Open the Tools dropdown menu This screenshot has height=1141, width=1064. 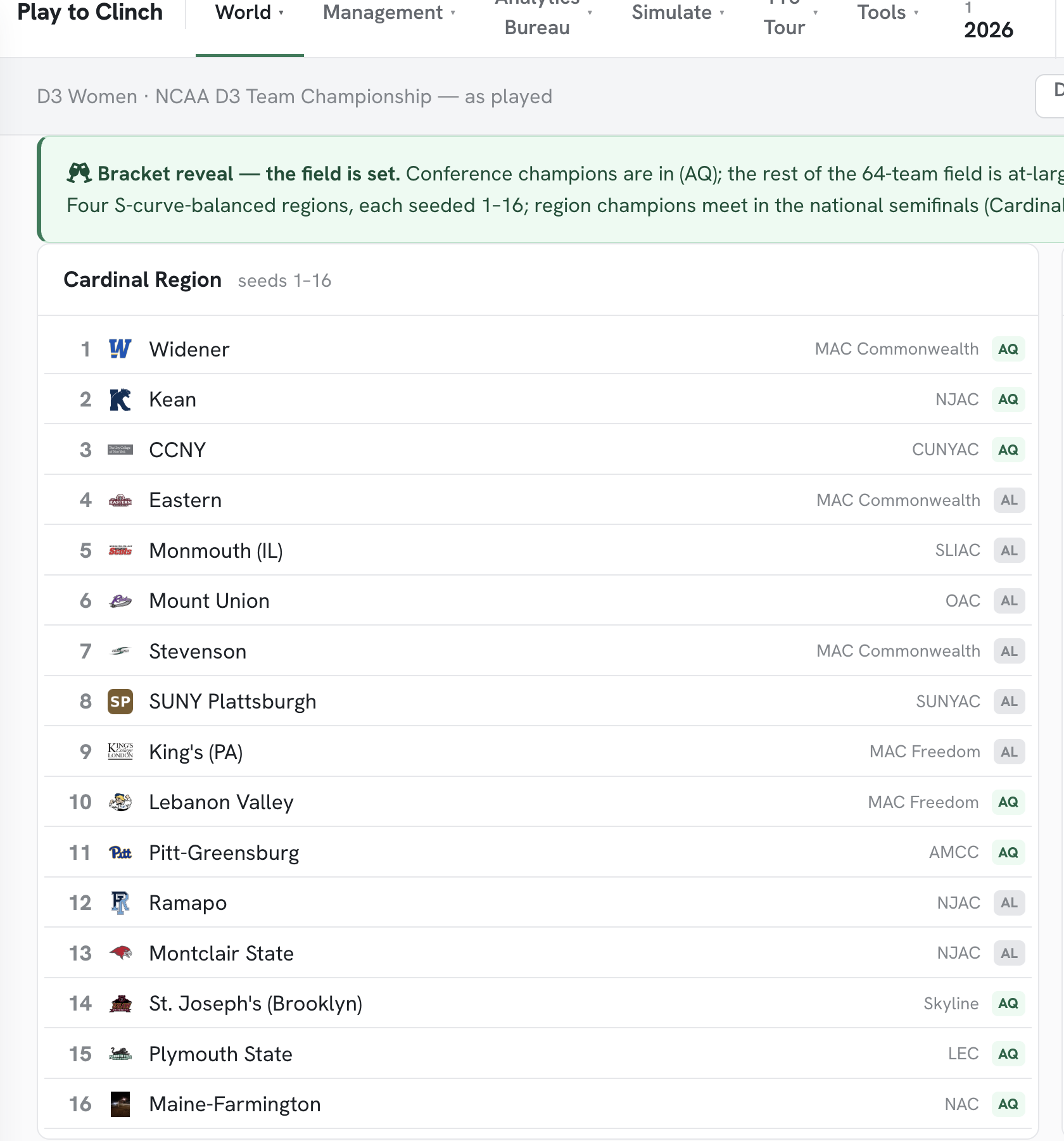click(x=888, y=13)
